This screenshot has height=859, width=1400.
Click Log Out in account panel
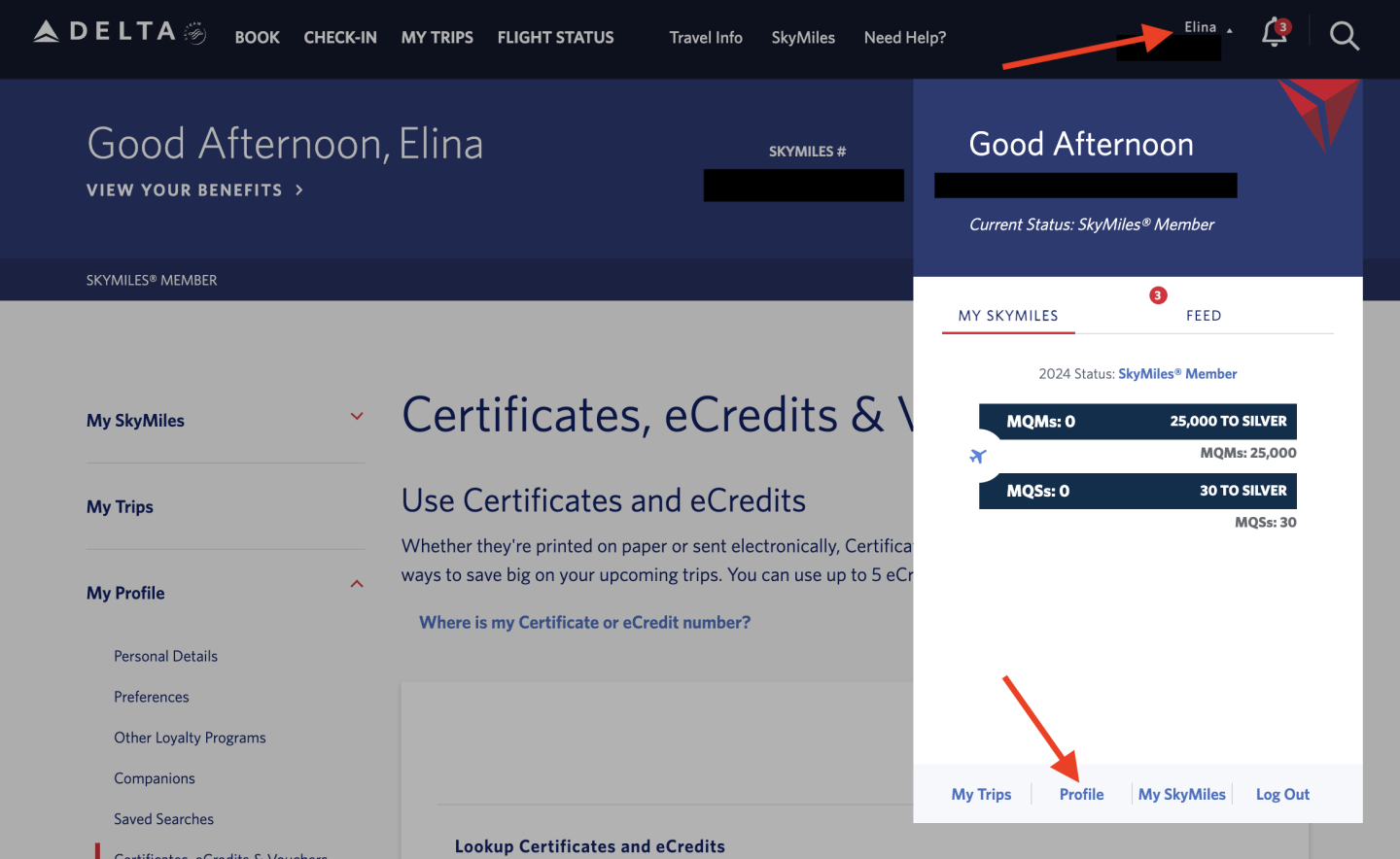[1282, 795]
